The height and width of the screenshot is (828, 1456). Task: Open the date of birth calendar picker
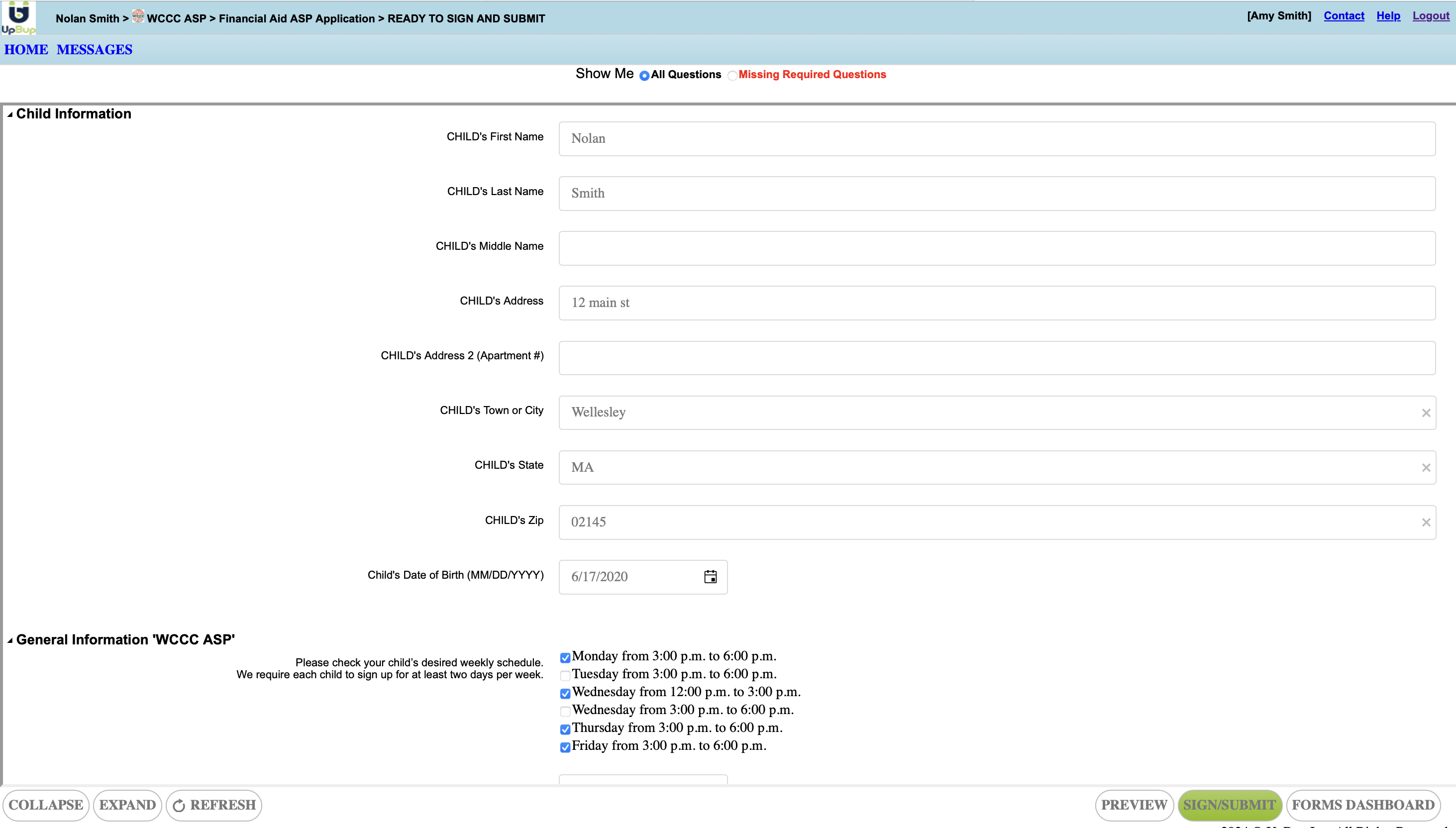(710, 577)
